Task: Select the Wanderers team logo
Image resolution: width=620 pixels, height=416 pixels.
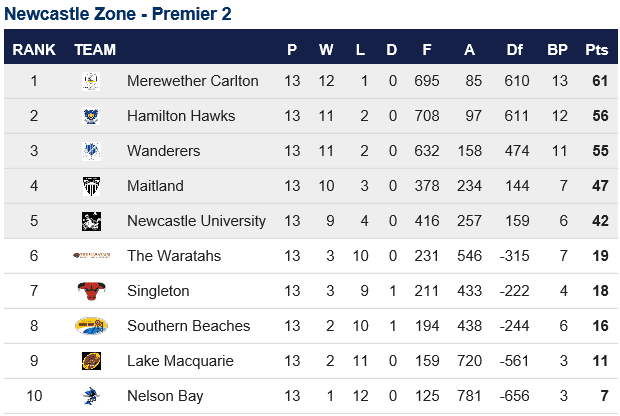Action: coord(91,151)
